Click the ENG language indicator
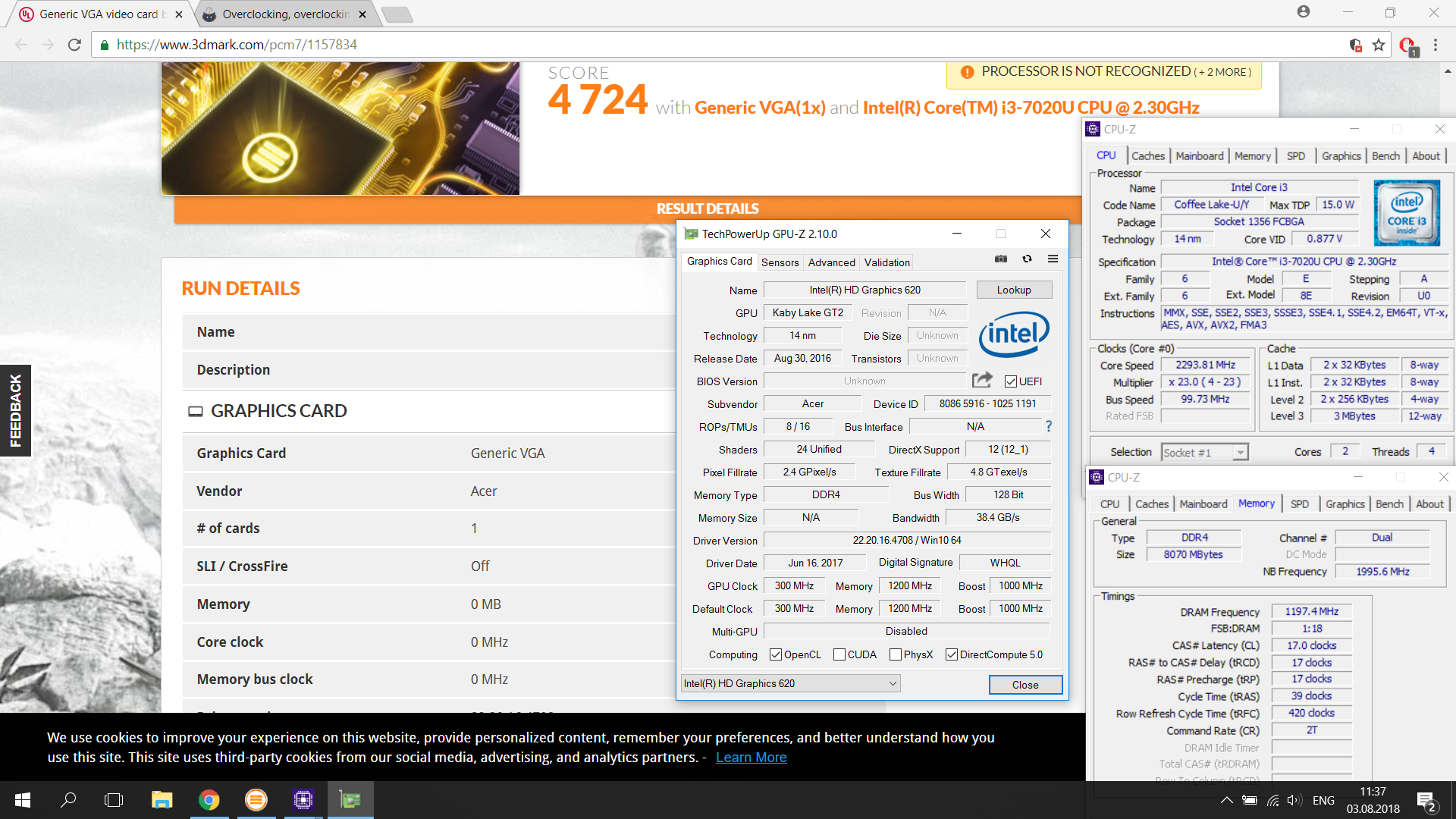1456x819 pixels. point(1323,800)
